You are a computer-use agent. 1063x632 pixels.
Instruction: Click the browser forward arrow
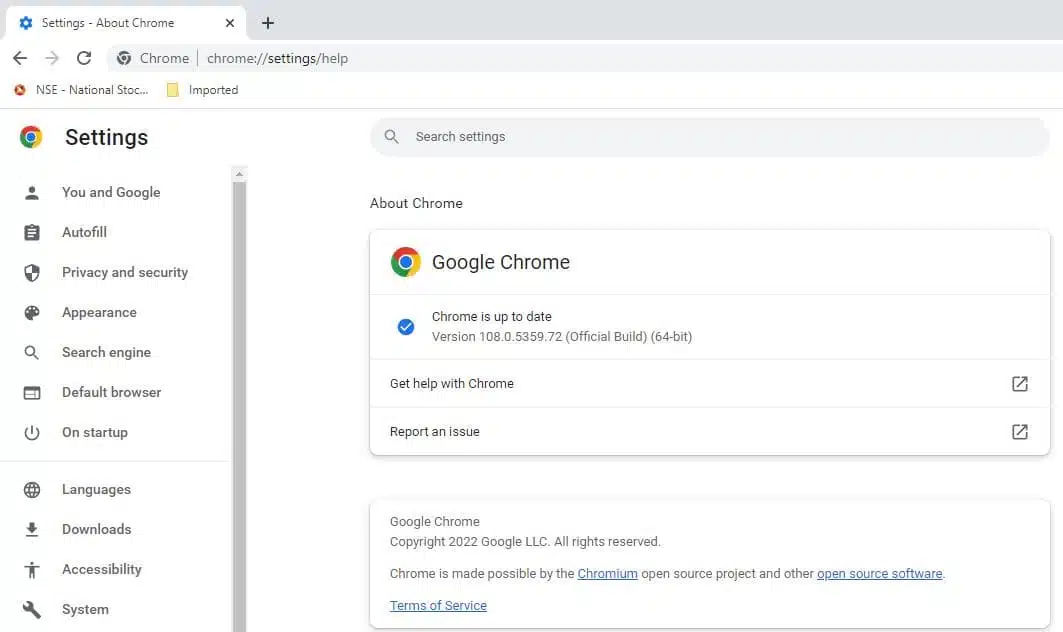(52, 58)
